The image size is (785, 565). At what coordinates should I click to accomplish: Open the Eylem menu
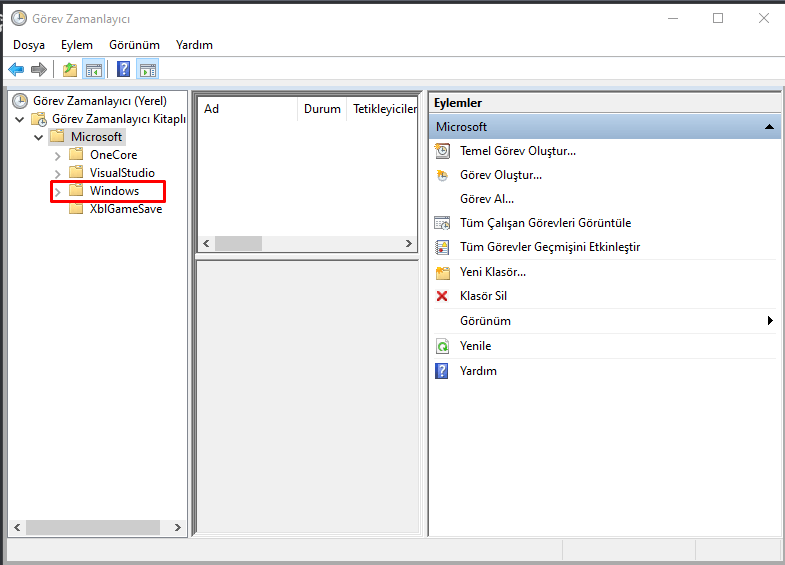77,45
